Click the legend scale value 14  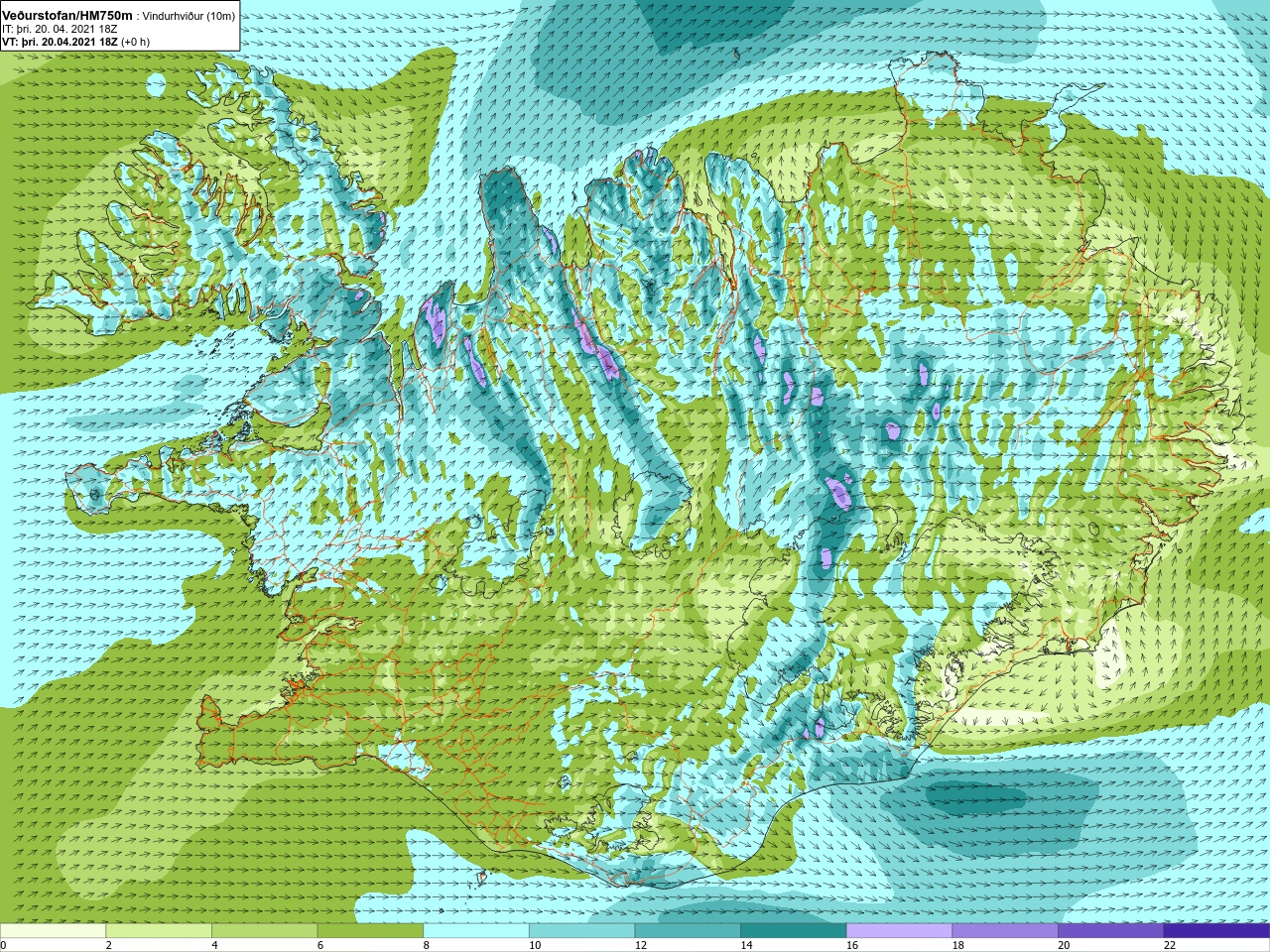tap(747, 945)
